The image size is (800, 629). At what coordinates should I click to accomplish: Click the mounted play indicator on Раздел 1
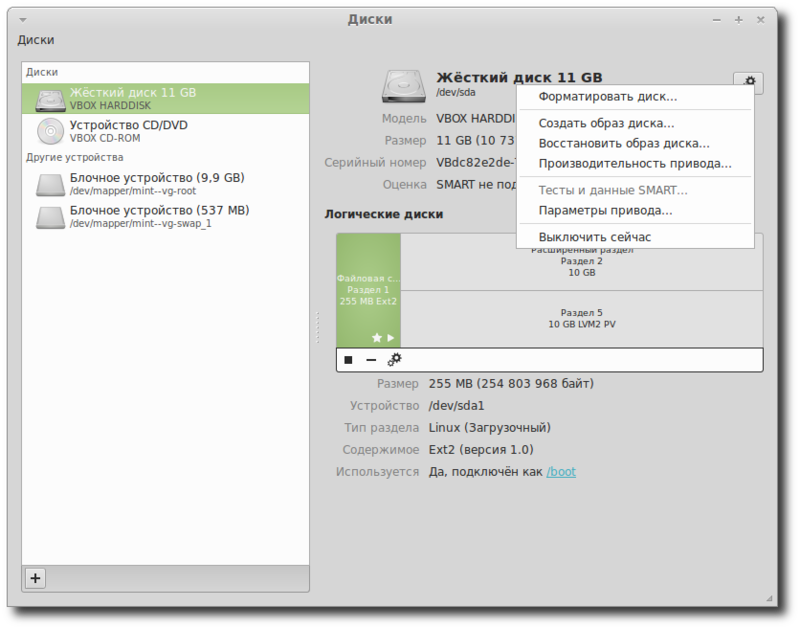click(390, 338)
